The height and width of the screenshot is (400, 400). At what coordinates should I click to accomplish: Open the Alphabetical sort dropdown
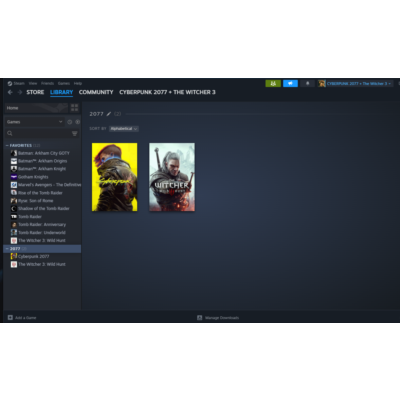click(124, 129)
